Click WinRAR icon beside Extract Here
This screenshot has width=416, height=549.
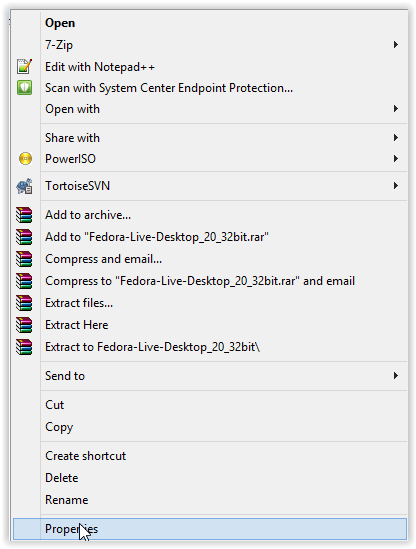[x=24, y=325]
